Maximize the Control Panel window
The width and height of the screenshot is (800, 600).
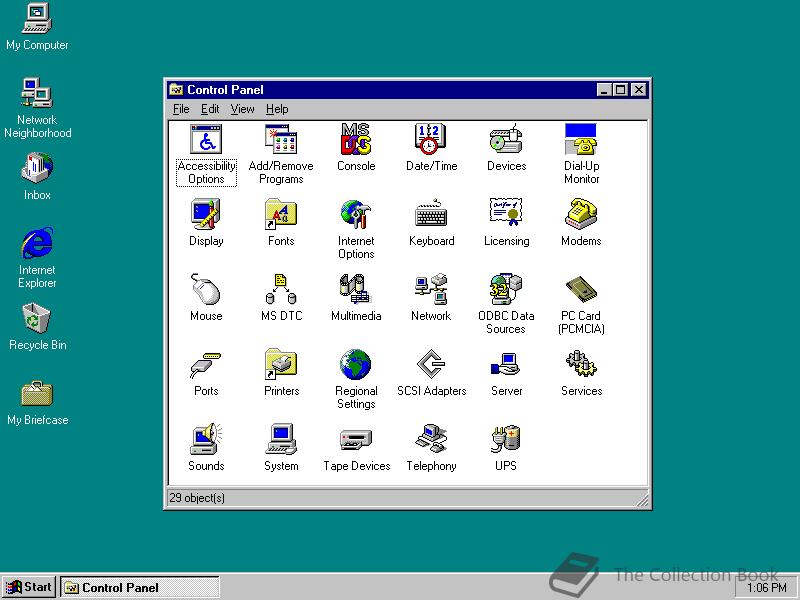(620, 90)
